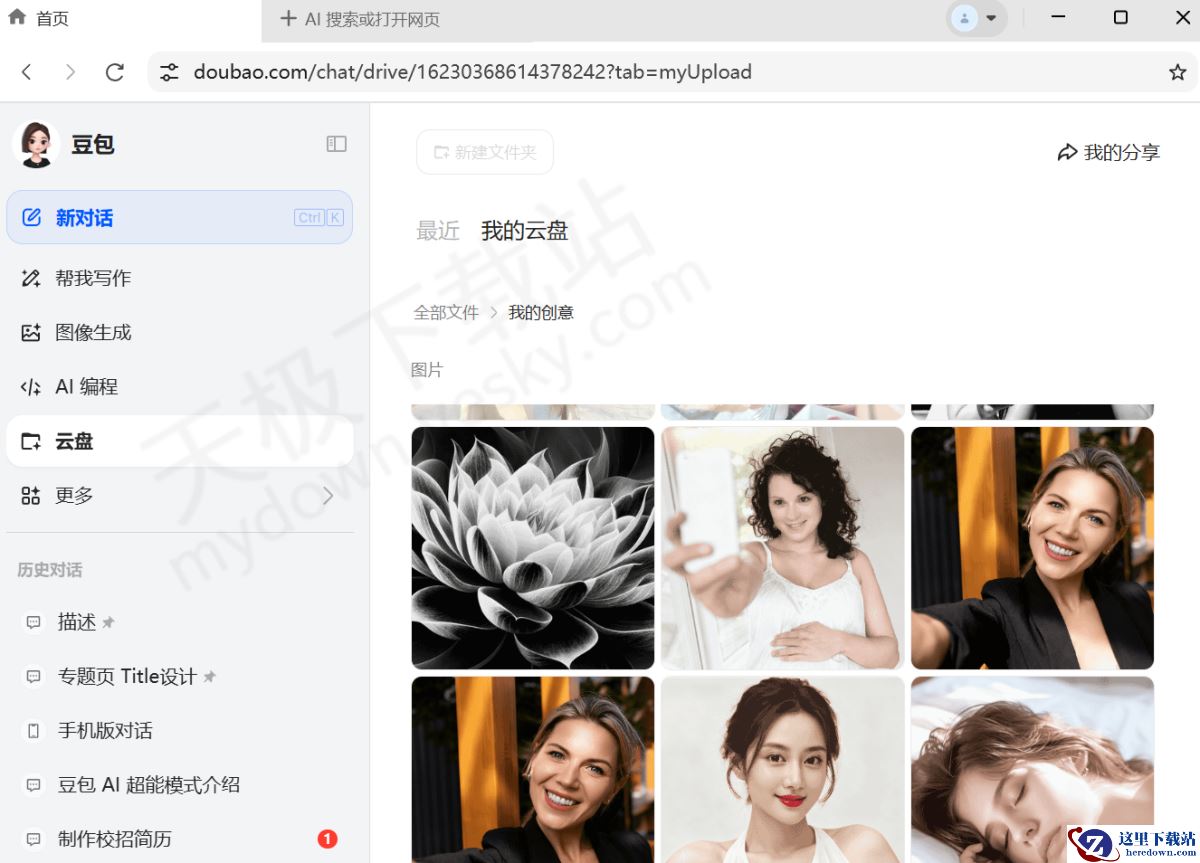The width and height of the screenshot is (1200, 863).
Task: Reload the page with the refresh icon
Action: click(x=114, y=72)
